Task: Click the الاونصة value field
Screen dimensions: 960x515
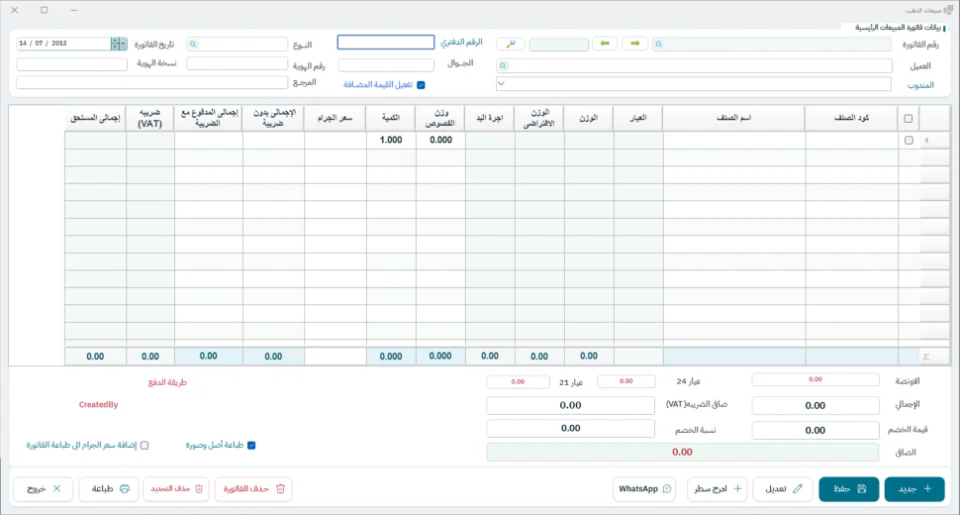Action: 816,380
